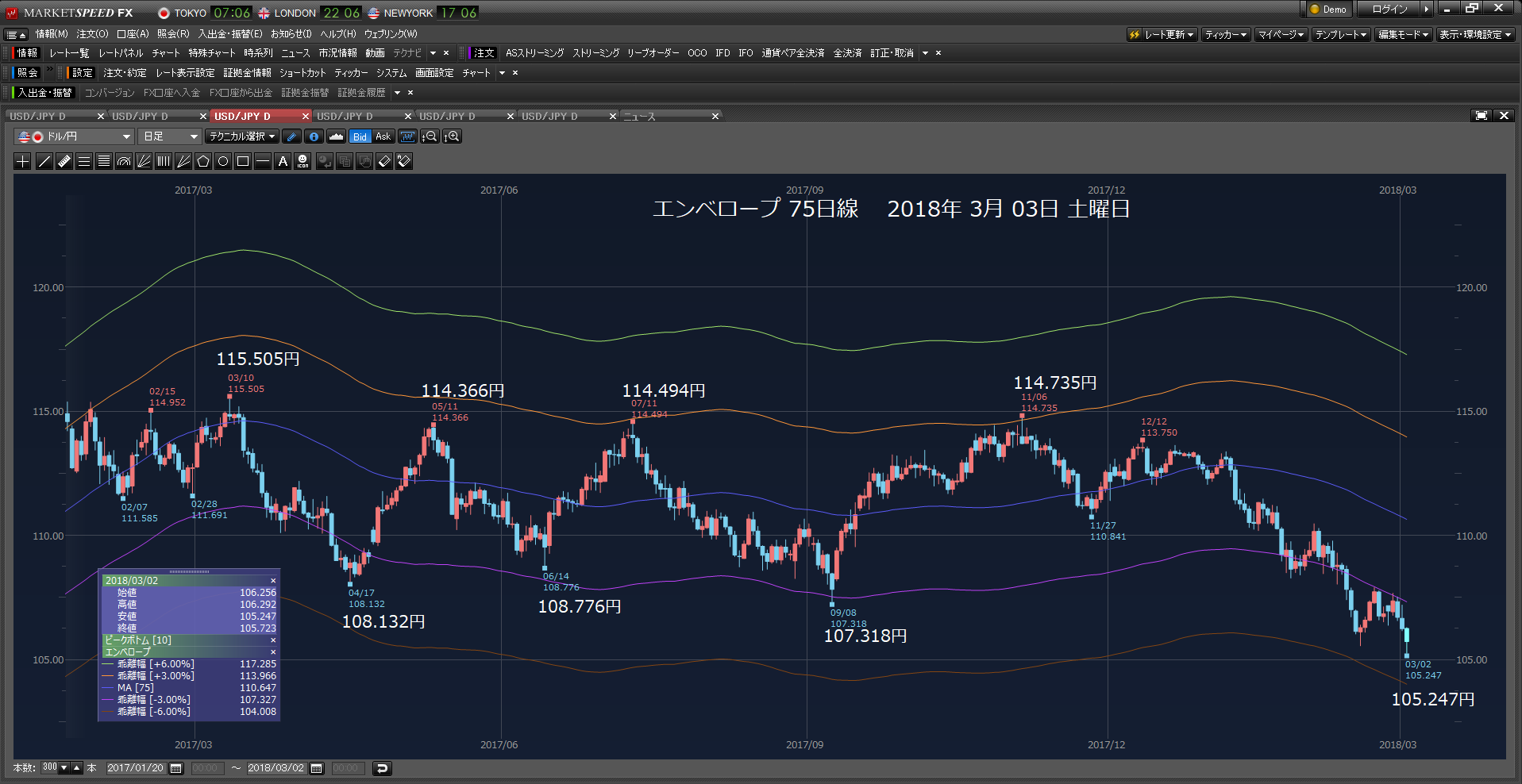This screenshot has height=784, width=1522.
Task: Switch price display to Ask
Action: click(383, 136)
